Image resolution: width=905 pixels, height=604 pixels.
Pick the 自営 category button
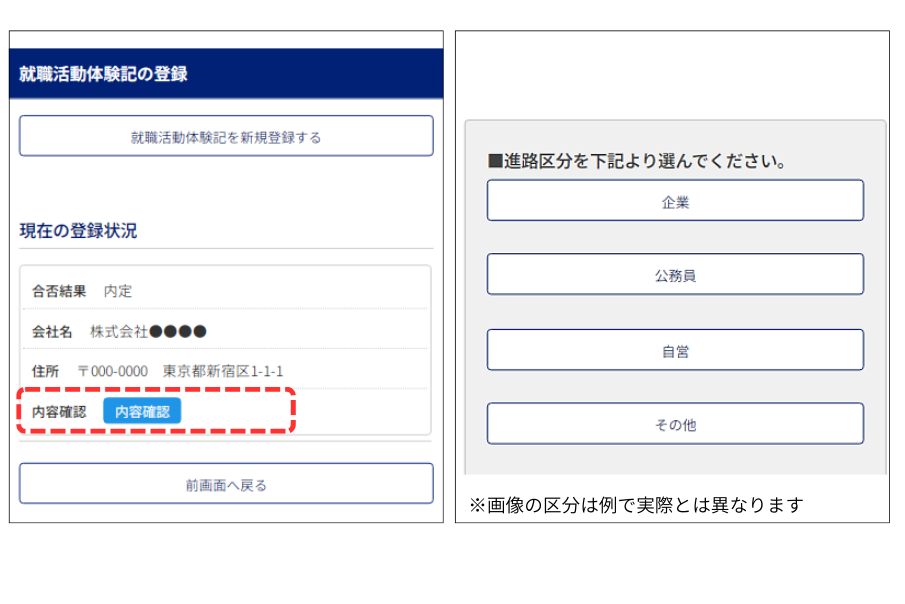pyautogui.click(x=675, y=351)
